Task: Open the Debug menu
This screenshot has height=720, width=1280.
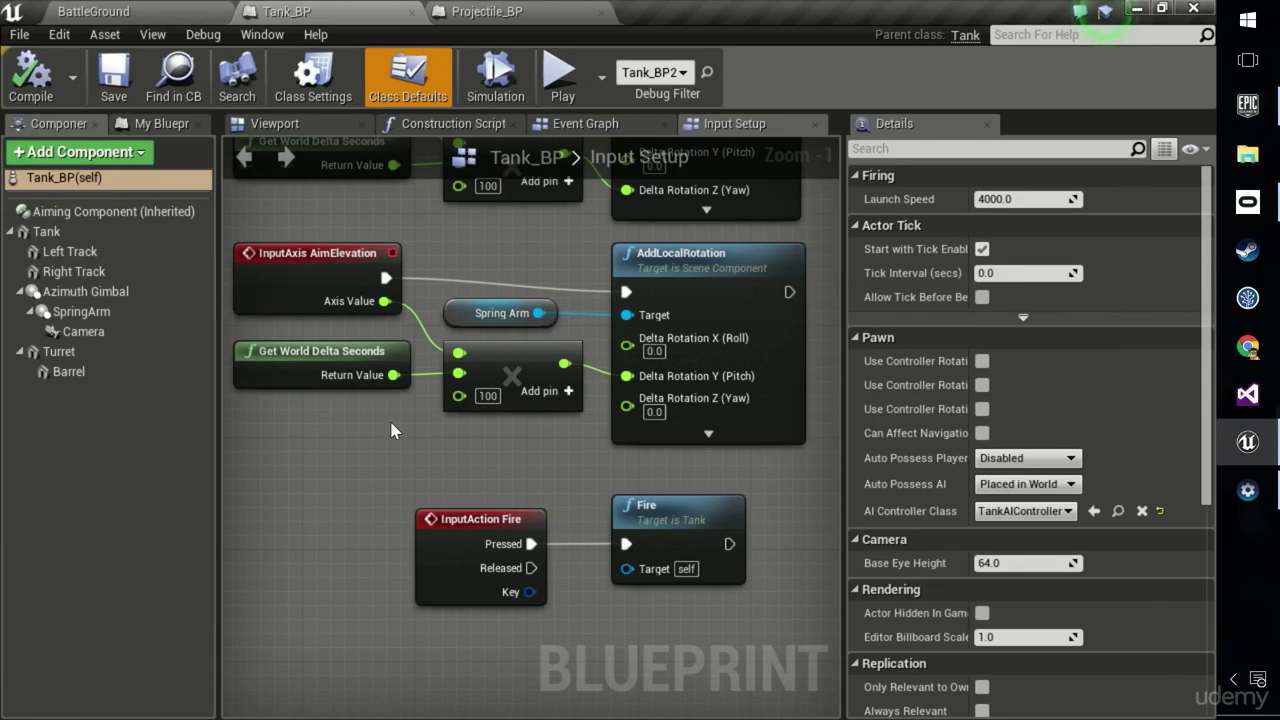Action: [x=203, y=34]
